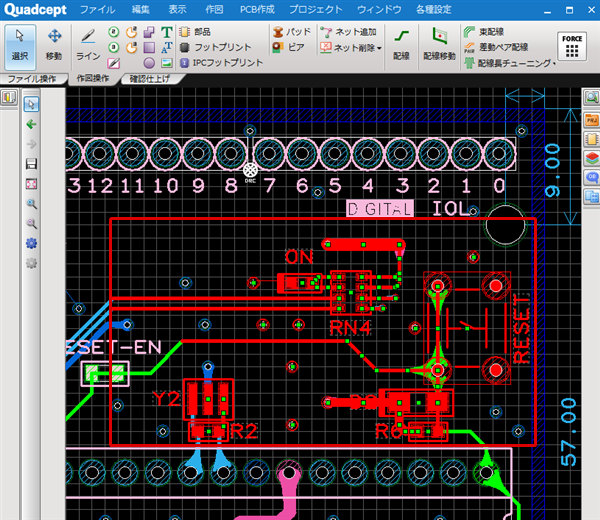Image resolution: width=600 pixels, height=520 pixels.
Task: Start the 配線 routing tool
Action: click(401, 46)
